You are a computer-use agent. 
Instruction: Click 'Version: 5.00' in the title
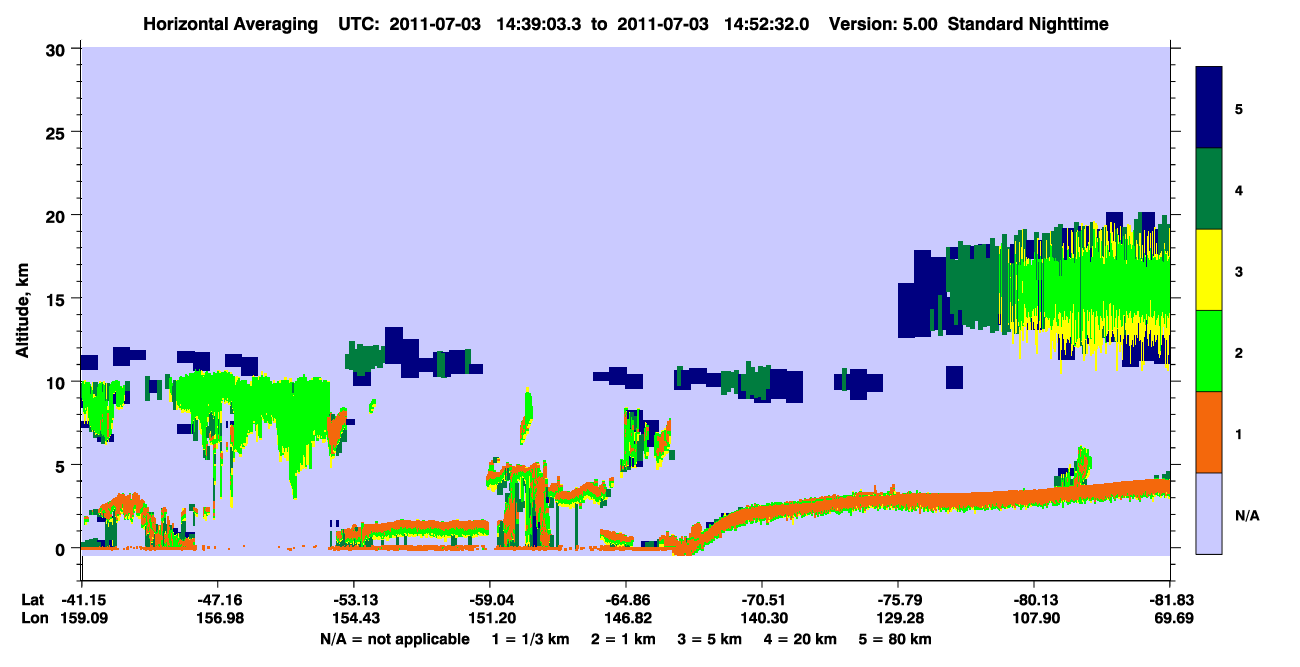(883, 24)
